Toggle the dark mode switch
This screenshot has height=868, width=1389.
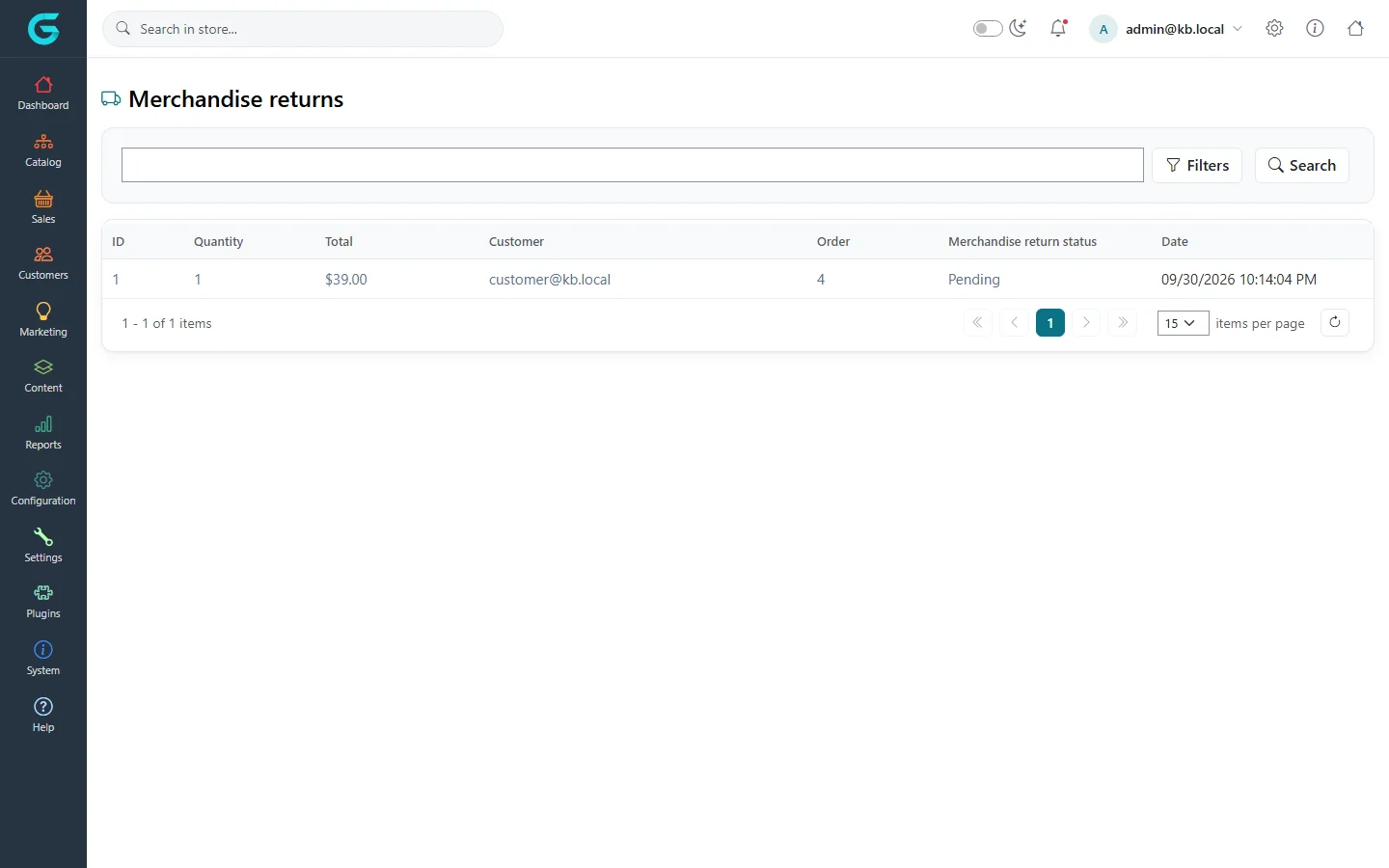pyautogui.click(x=988, y=28)
